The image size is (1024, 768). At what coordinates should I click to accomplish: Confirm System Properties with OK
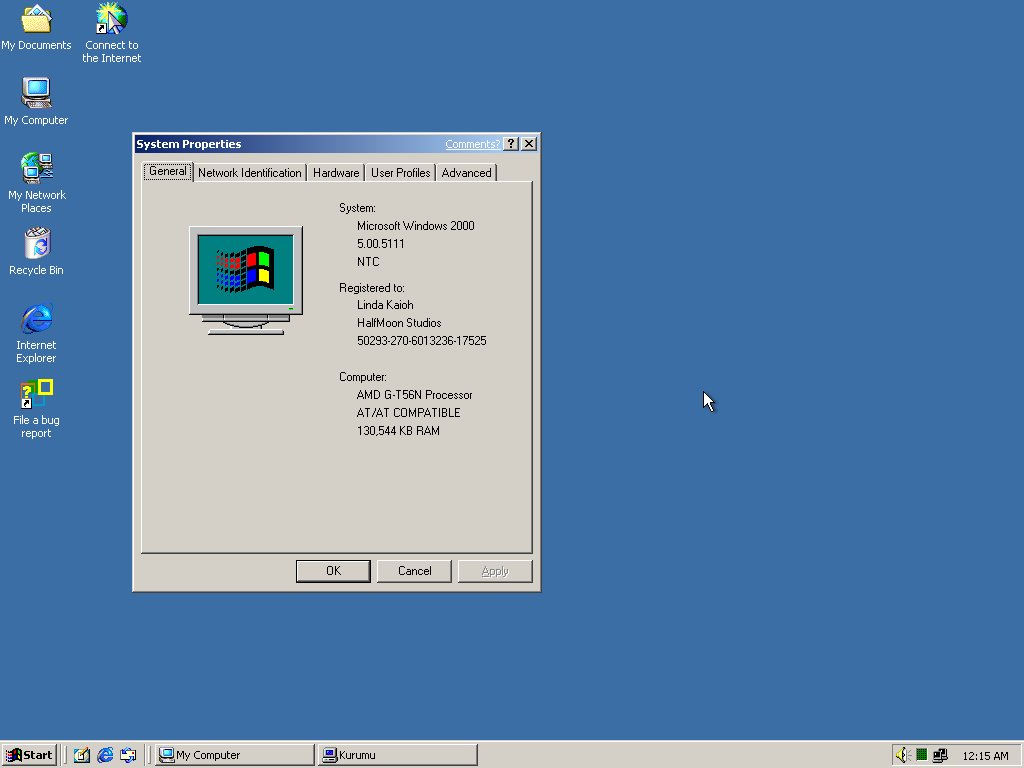(333, 571)
